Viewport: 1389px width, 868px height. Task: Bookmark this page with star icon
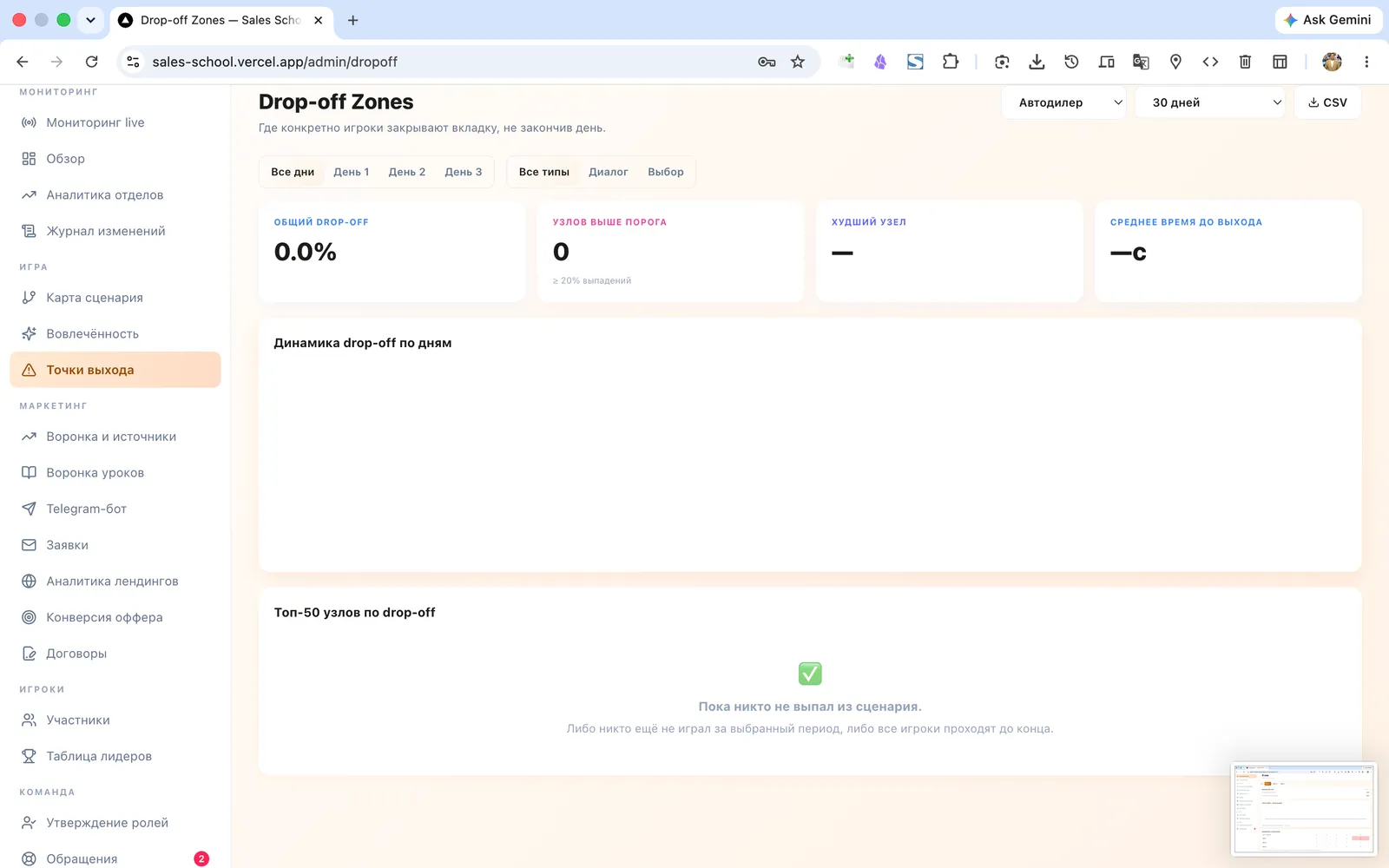pyautogui.click(x=798, y=62)
